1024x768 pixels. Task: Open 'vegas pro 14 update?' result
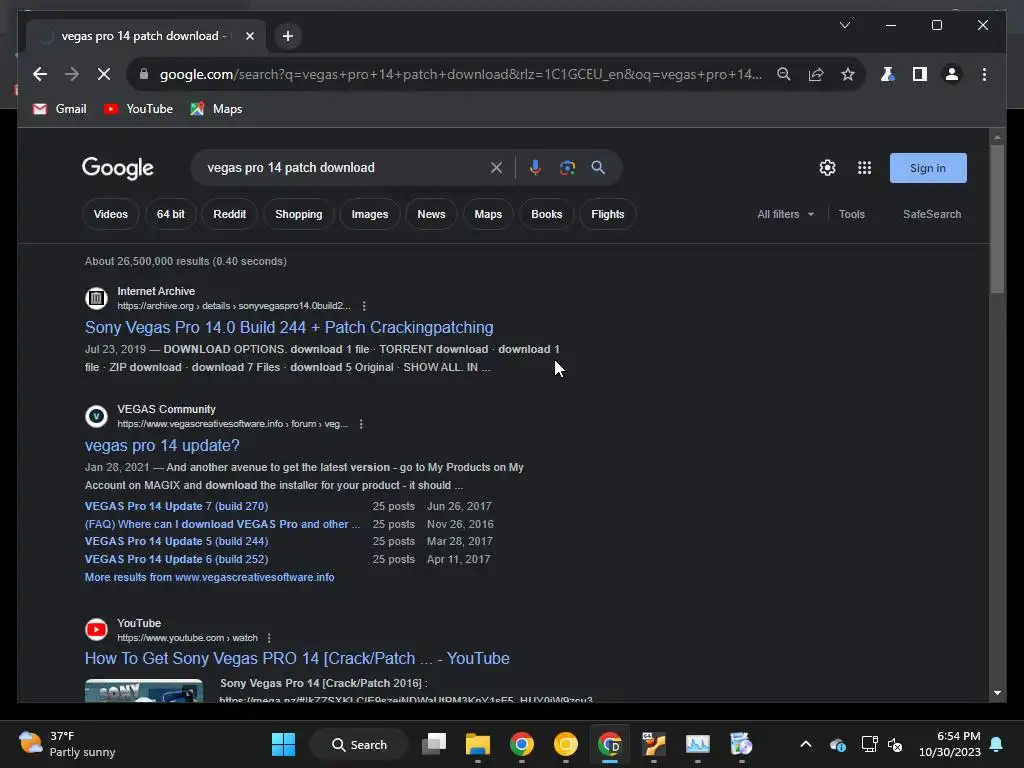click(162, 445)
